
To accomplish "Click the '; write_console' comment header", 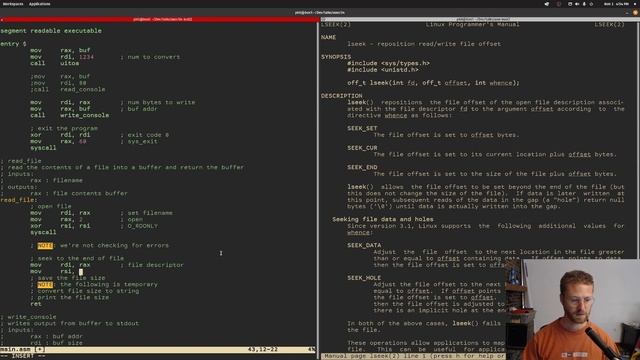I will 29,317.
